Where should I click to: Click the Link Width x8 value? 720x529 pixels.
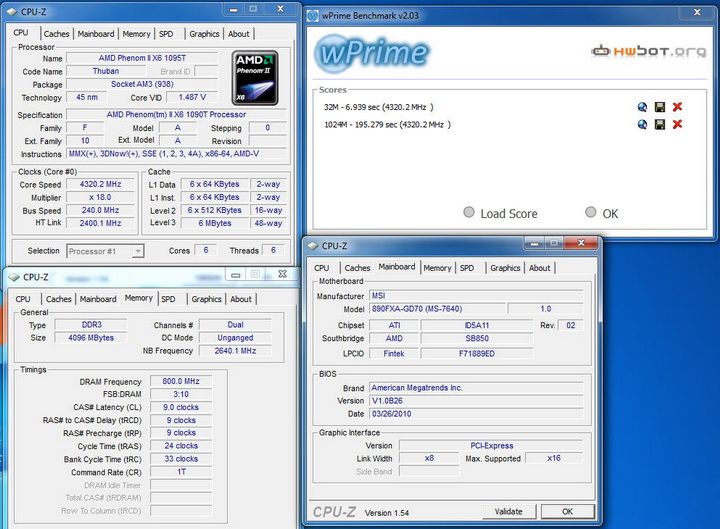pyautogui.click(x=429, y=458)
